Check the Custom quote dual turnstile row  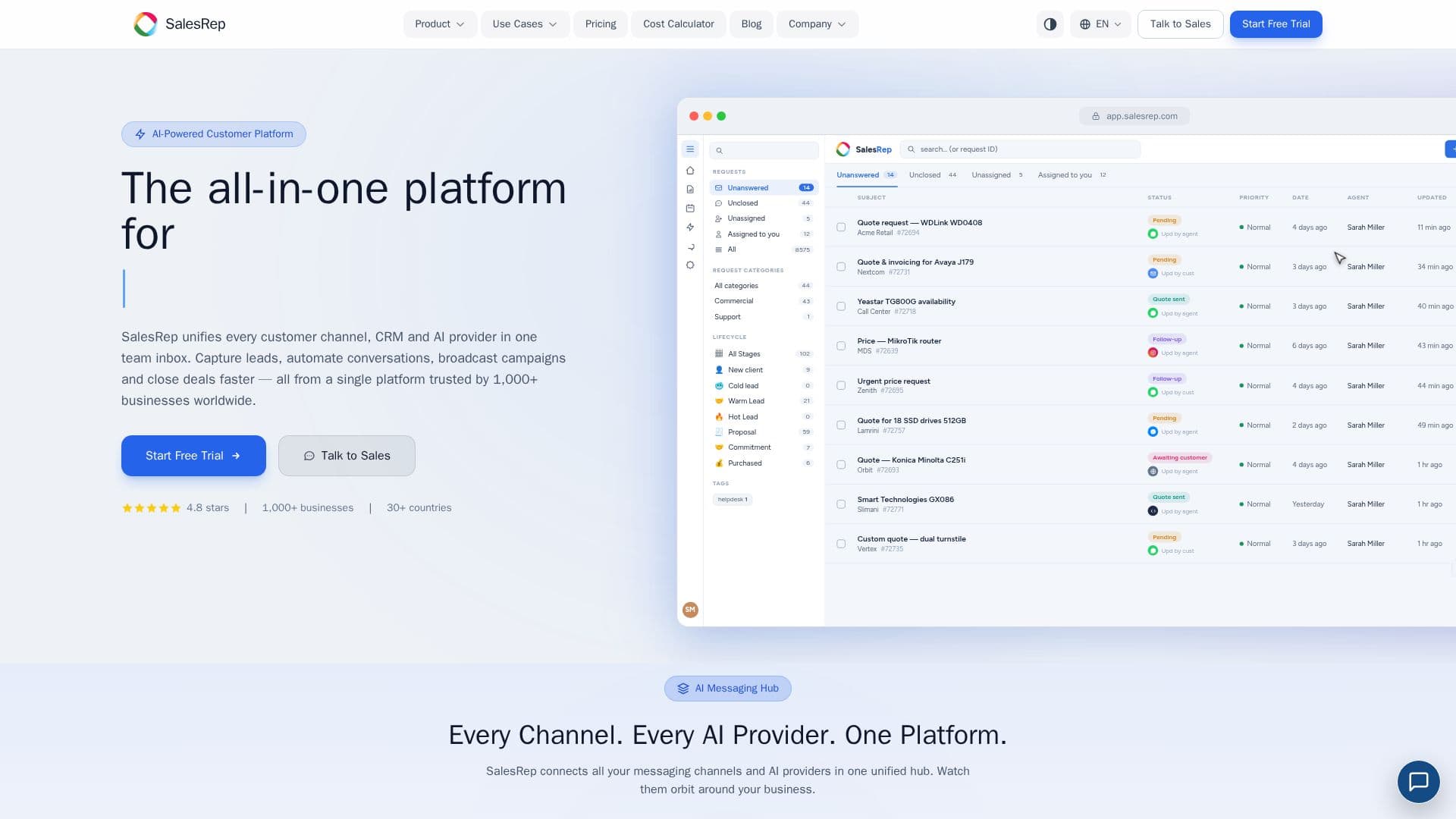[x=841, y=544]
